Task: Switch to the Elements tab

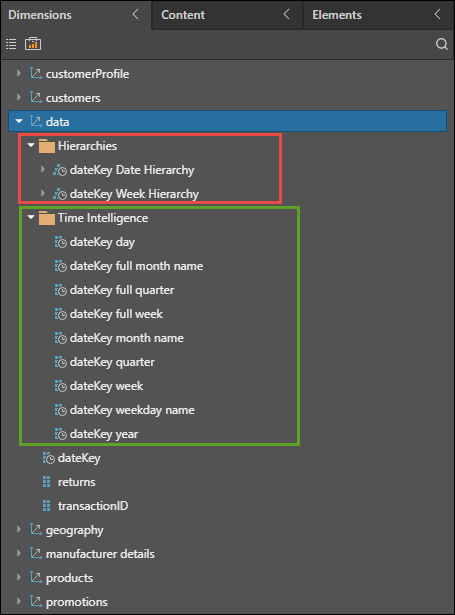Action: click(337, 15)
